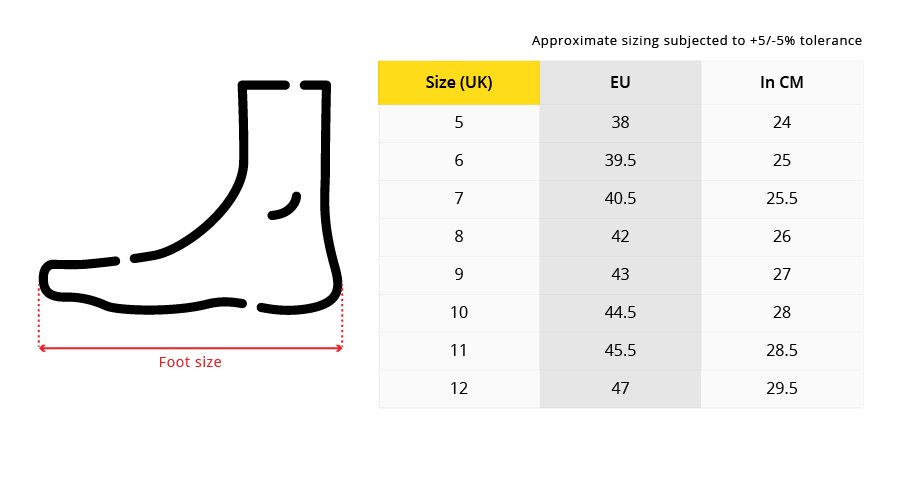906x491 pixels.
Task: Click the sizing tolerance note text
Action: coord(696,41)
